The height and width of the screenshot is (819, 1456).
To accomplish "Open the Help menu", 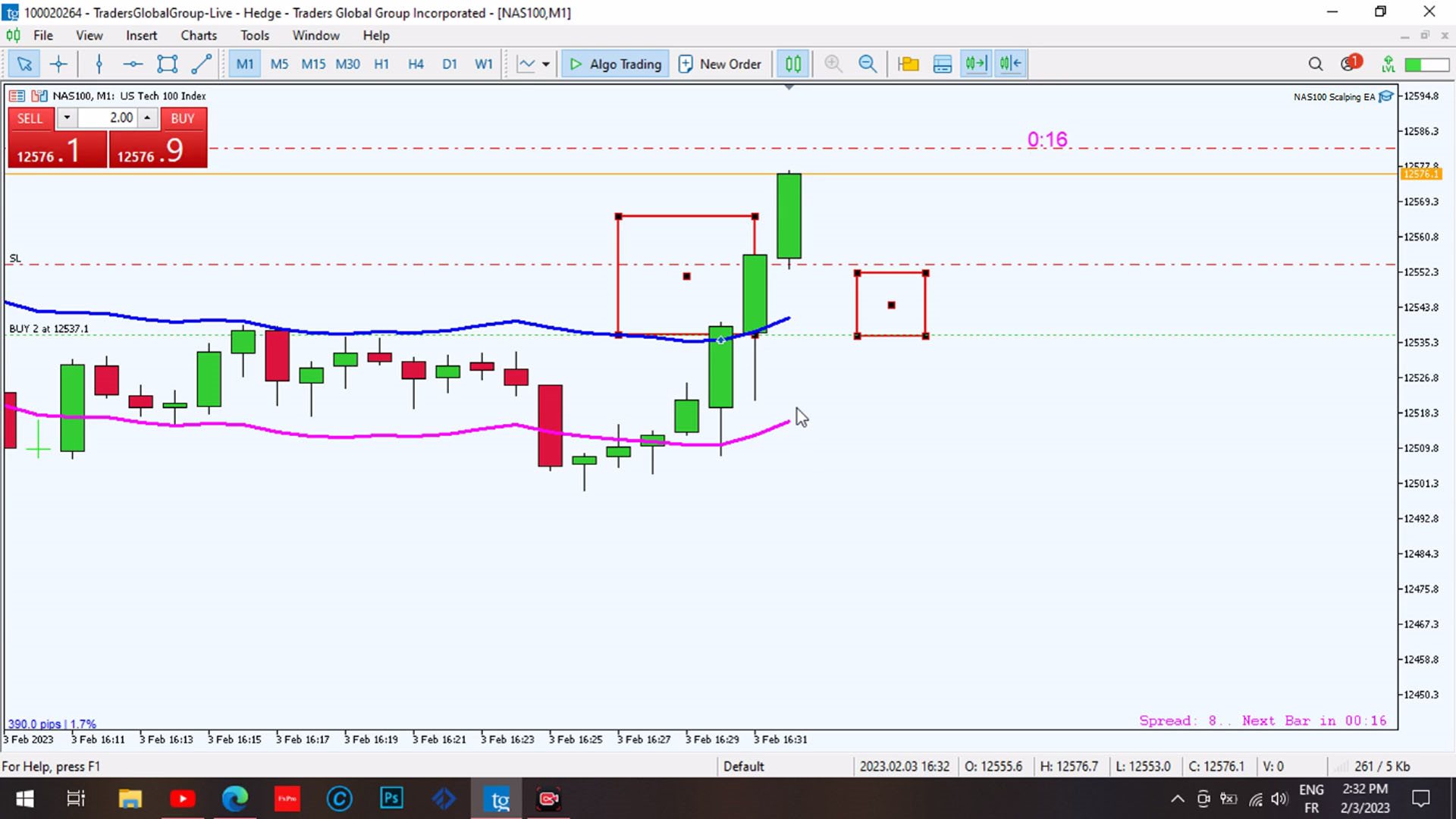I will click(375, 35).
